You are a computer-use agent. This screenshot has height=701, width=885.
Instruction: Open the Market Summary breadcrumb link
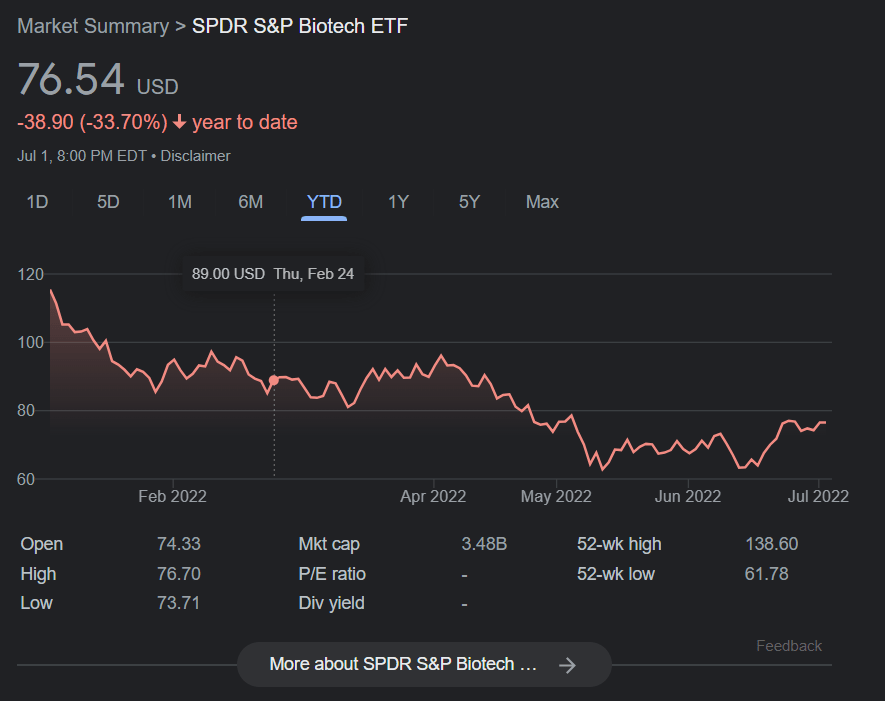(93, 26)
